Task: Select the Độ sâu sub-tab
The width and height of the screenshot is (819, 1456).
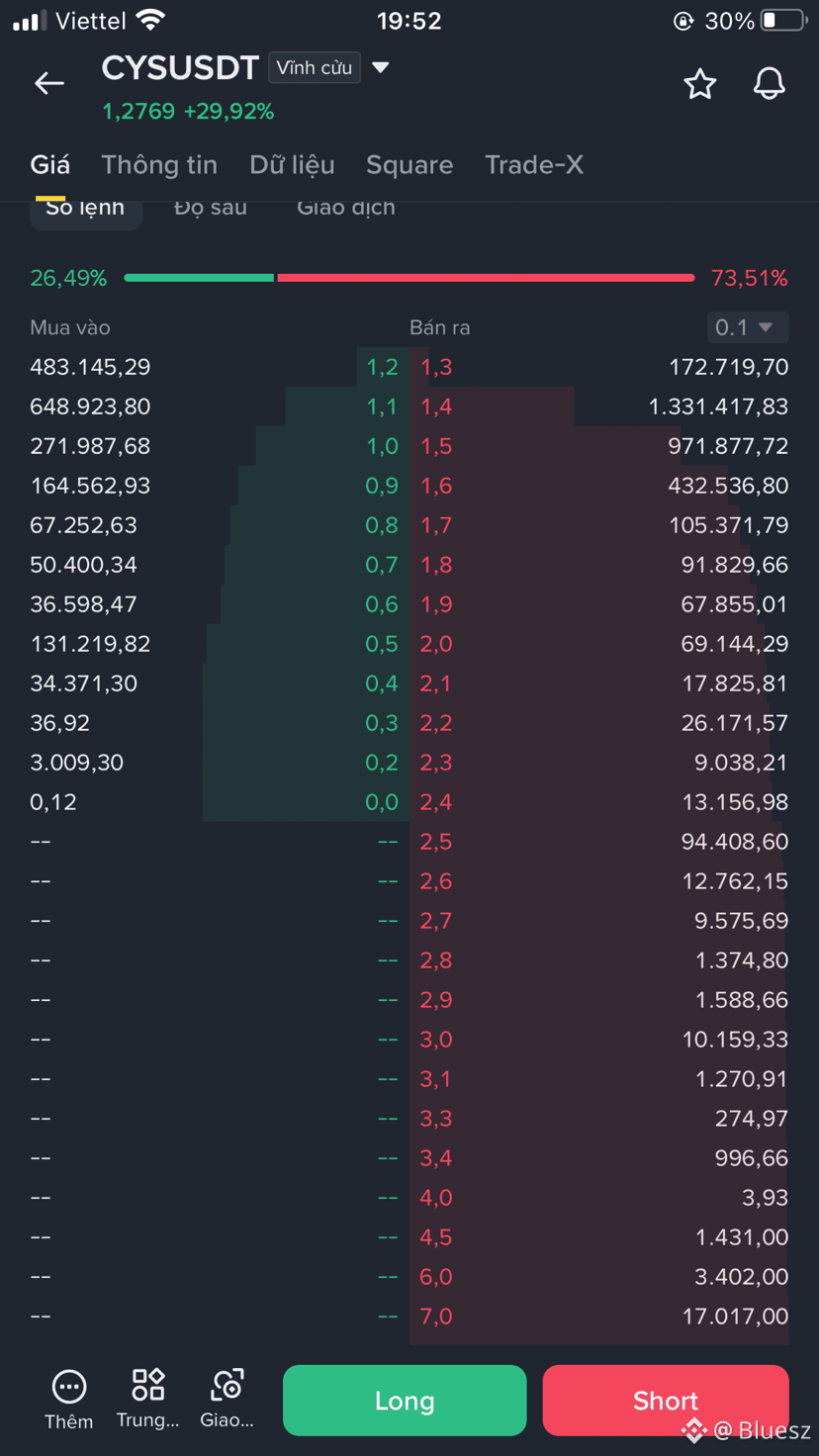Action: 211,208
